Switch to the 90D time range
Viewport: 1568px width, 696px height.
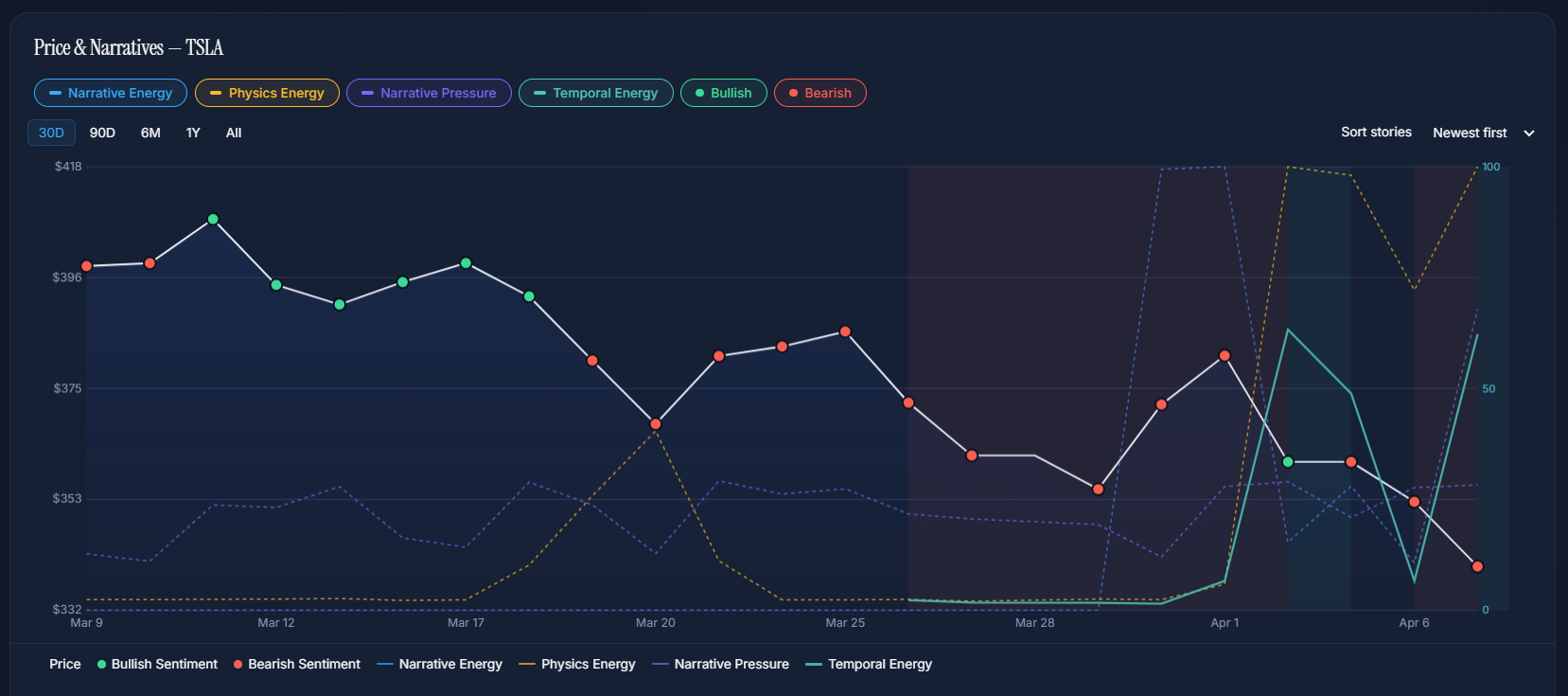coord(102,133)
